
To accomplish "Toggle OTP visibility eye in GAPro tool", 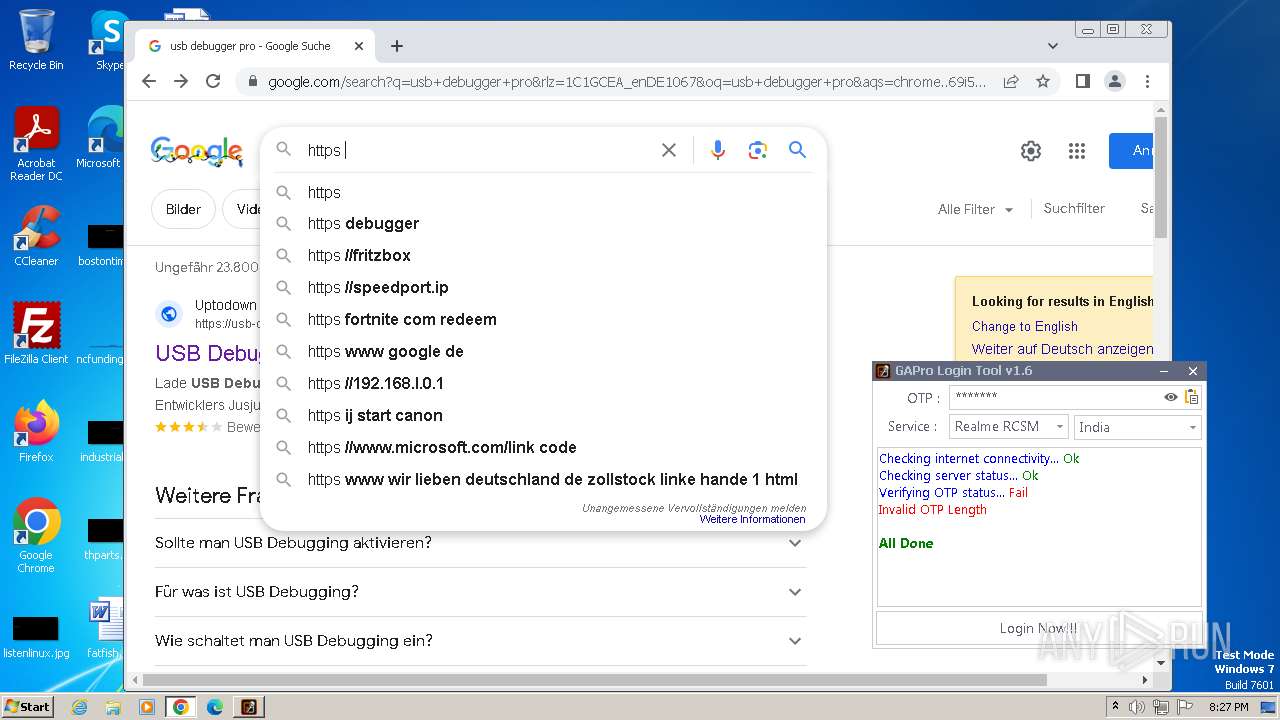I will click(1171, 397).
